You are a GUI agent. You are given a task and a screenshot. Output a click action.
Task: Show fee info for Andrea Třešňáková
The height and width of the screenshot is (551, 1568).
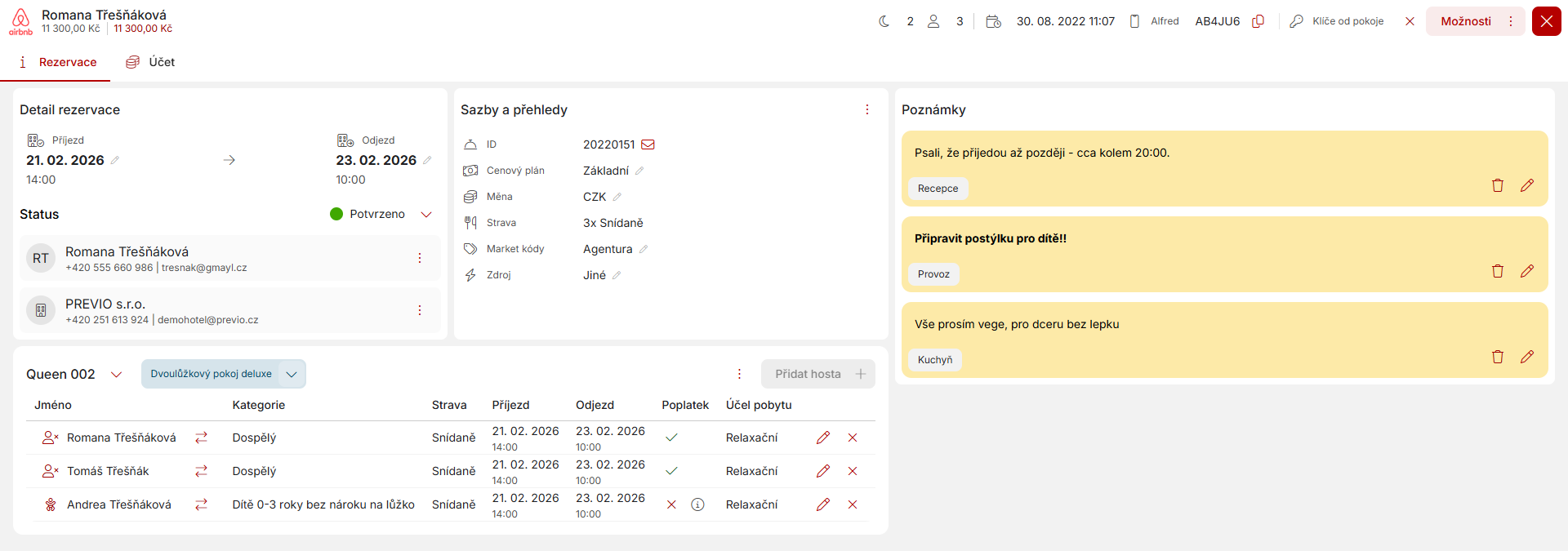[x=697, y=504]
